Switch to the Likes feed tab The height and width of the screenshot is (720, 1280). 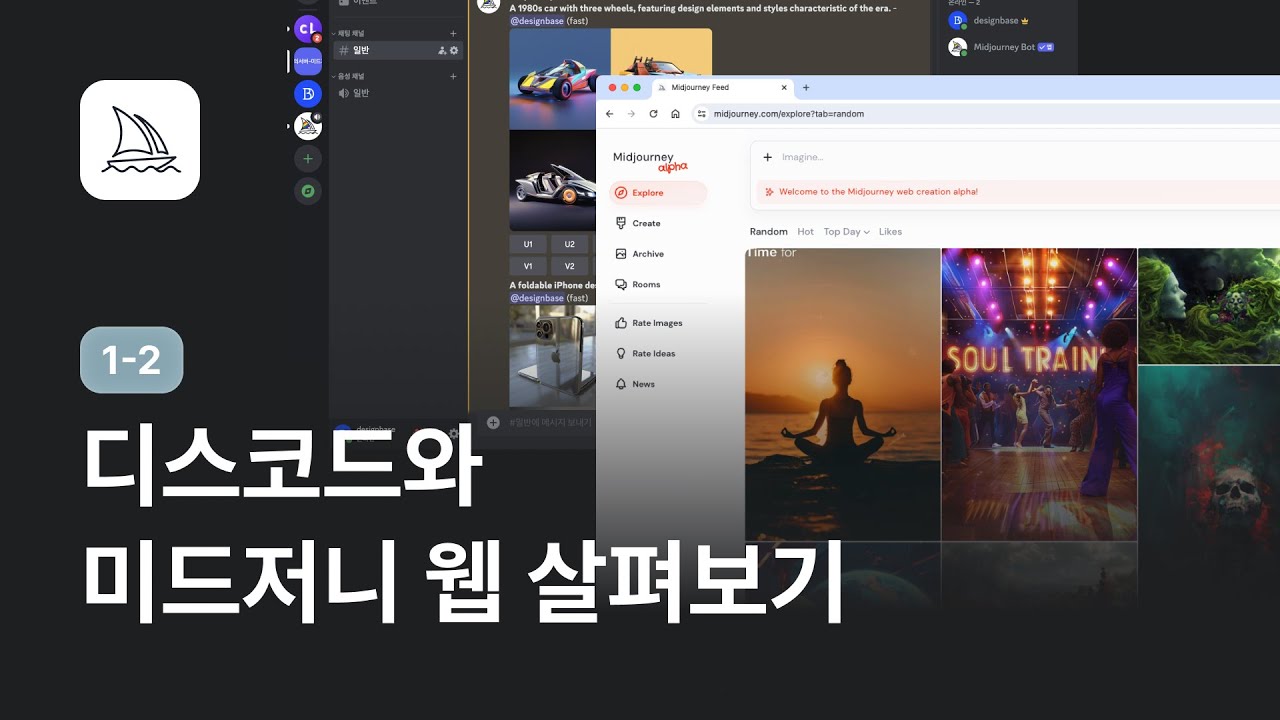coord(890,232)
